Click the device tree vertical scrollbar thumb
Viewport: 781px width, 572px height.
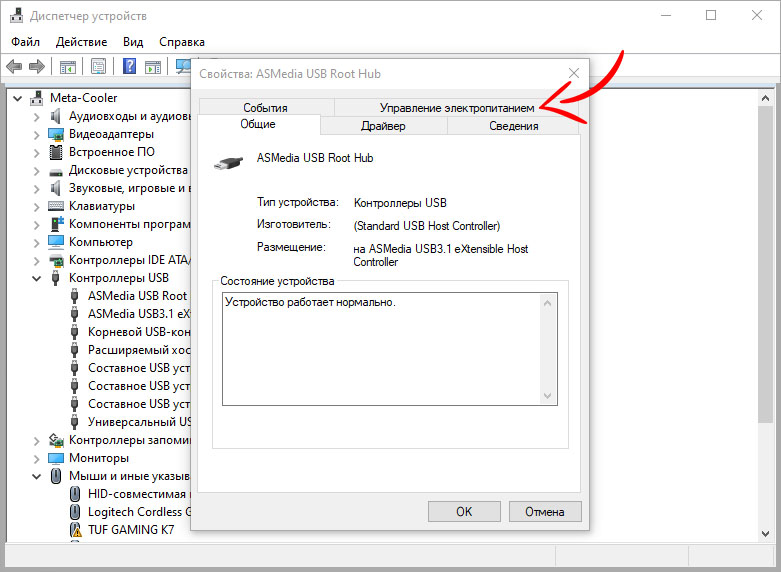[766, 265]
